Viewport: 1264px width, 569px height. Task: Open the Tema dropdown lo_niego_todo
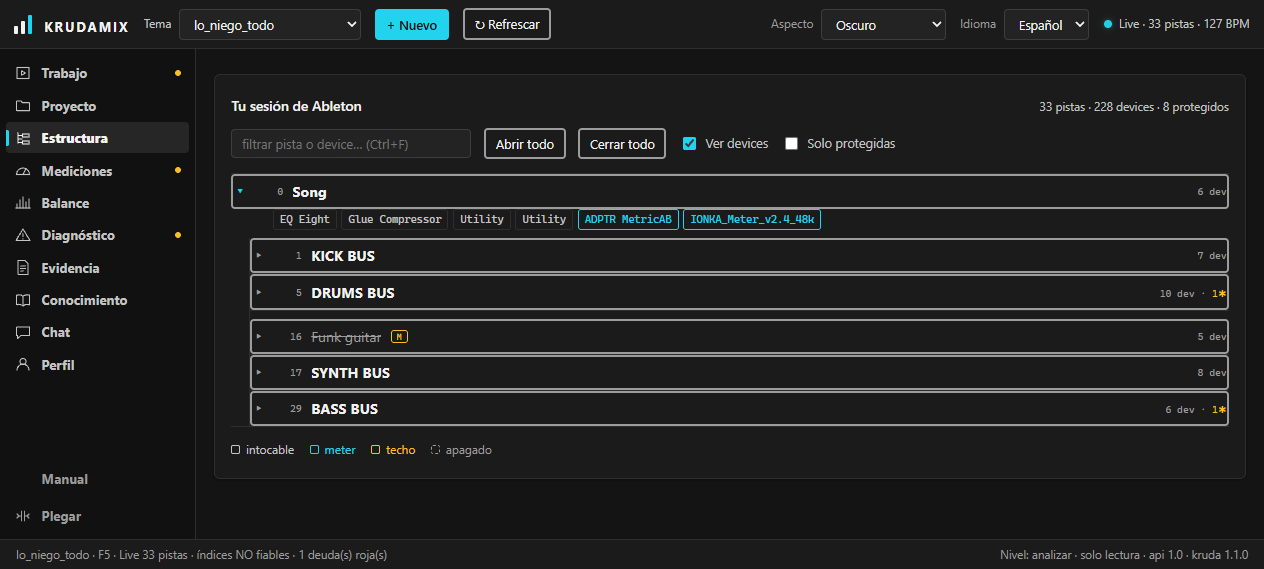coord(270,25)
